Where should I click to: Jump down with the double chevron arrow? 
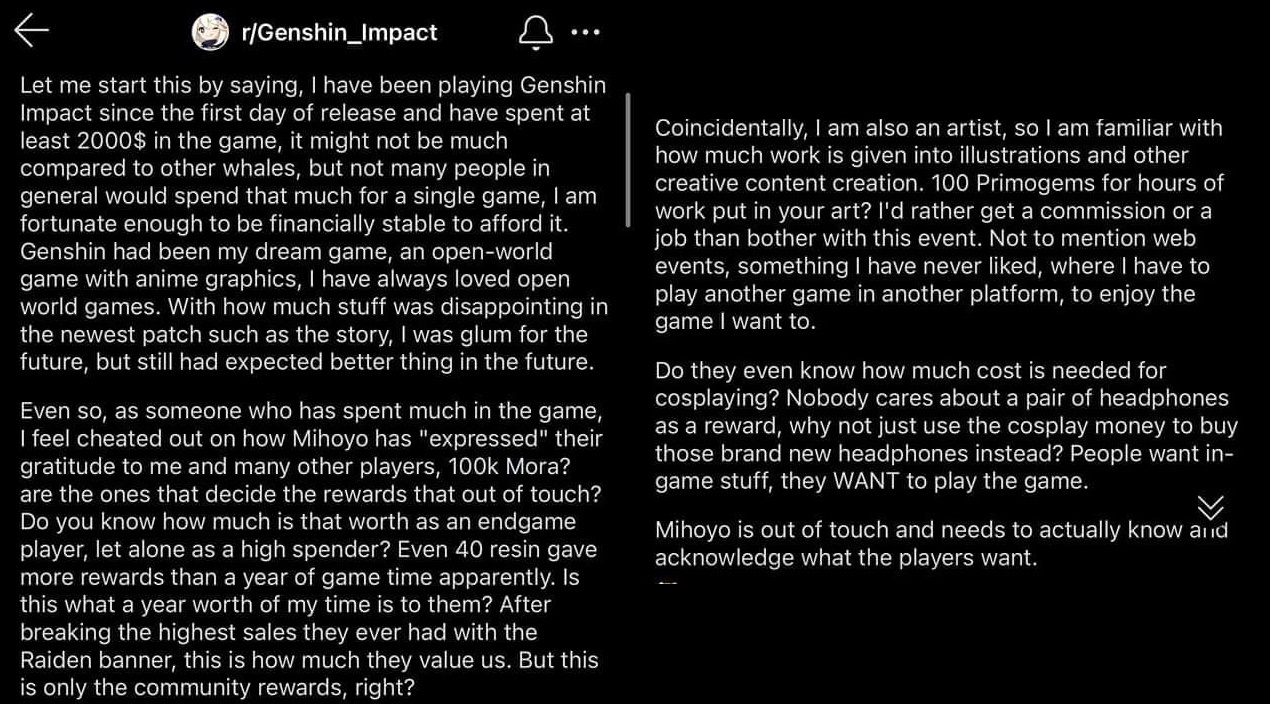pyautogui.click(x=1210, y=507)
